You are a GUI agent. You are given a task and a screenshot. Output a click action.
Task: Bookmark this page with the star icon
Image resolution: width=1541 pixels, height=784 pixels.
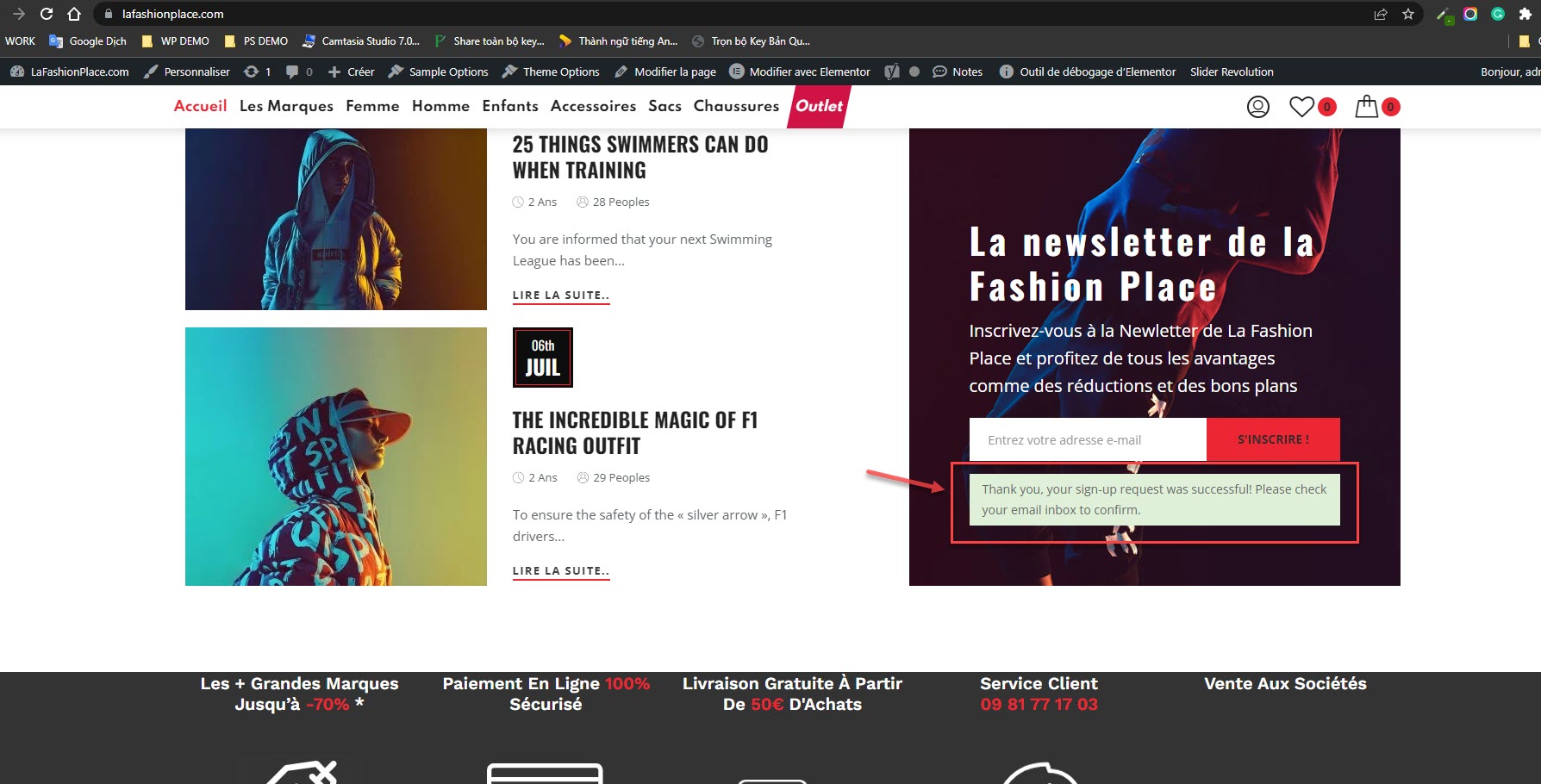tap(1408, 14)
